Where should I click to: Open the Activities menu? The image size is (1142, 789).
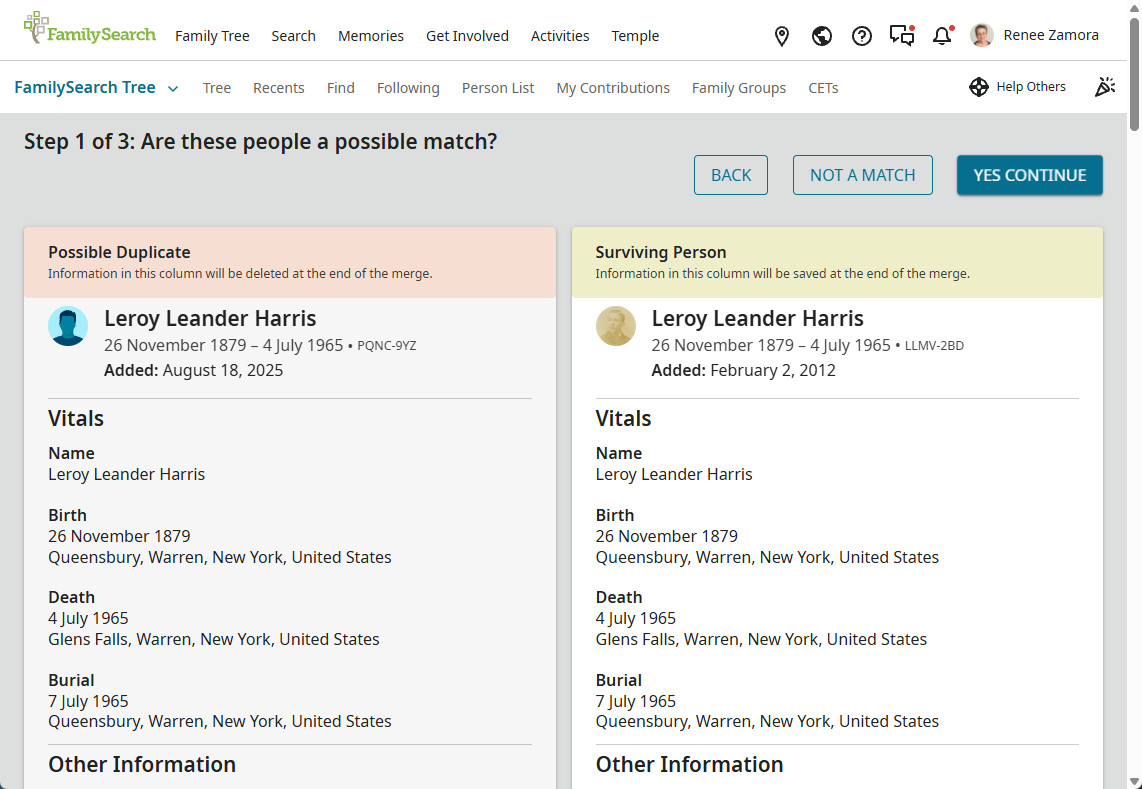pyautogui.click(x=560, y=36)
